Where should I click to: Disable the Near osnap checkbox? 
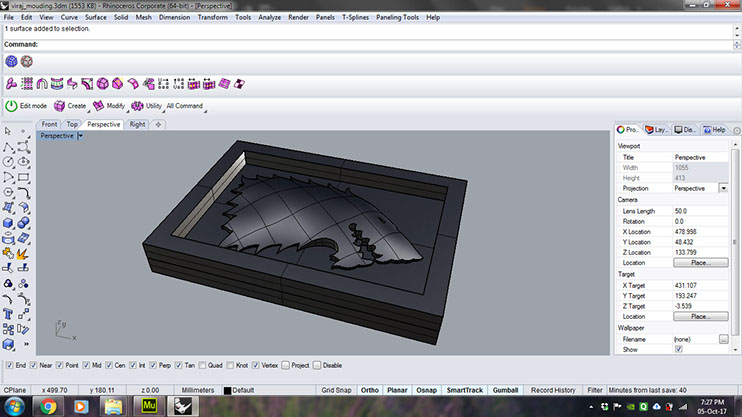pos(34,365)
